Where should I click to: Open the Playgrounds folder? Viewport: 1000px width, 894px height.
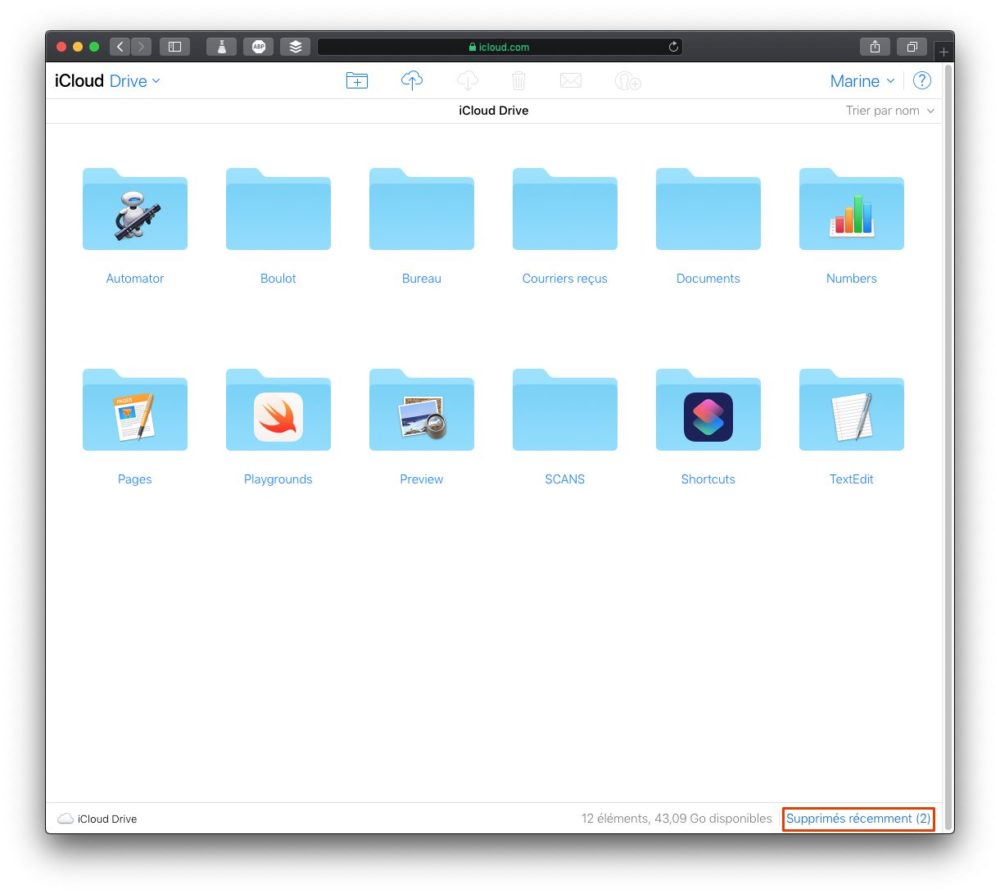tap(278, 411)
